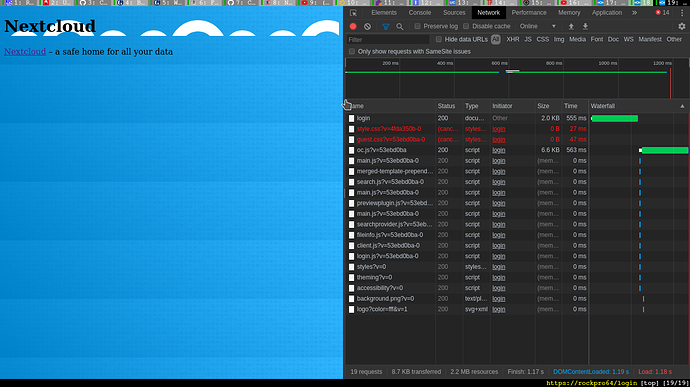Check Only show requests with SameSite issues
Screen dimensions: 690x387
click(352, 52)
